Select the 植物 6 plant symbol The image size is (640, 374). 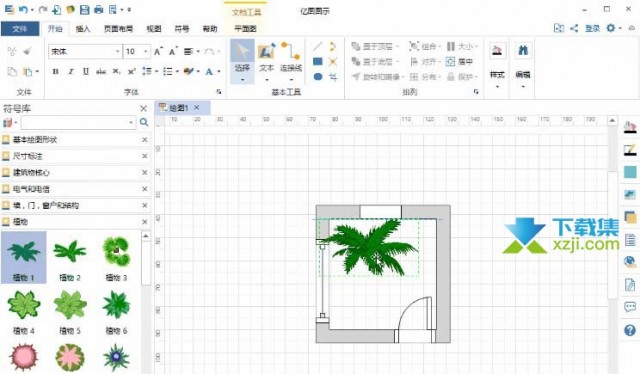[116, 312]
